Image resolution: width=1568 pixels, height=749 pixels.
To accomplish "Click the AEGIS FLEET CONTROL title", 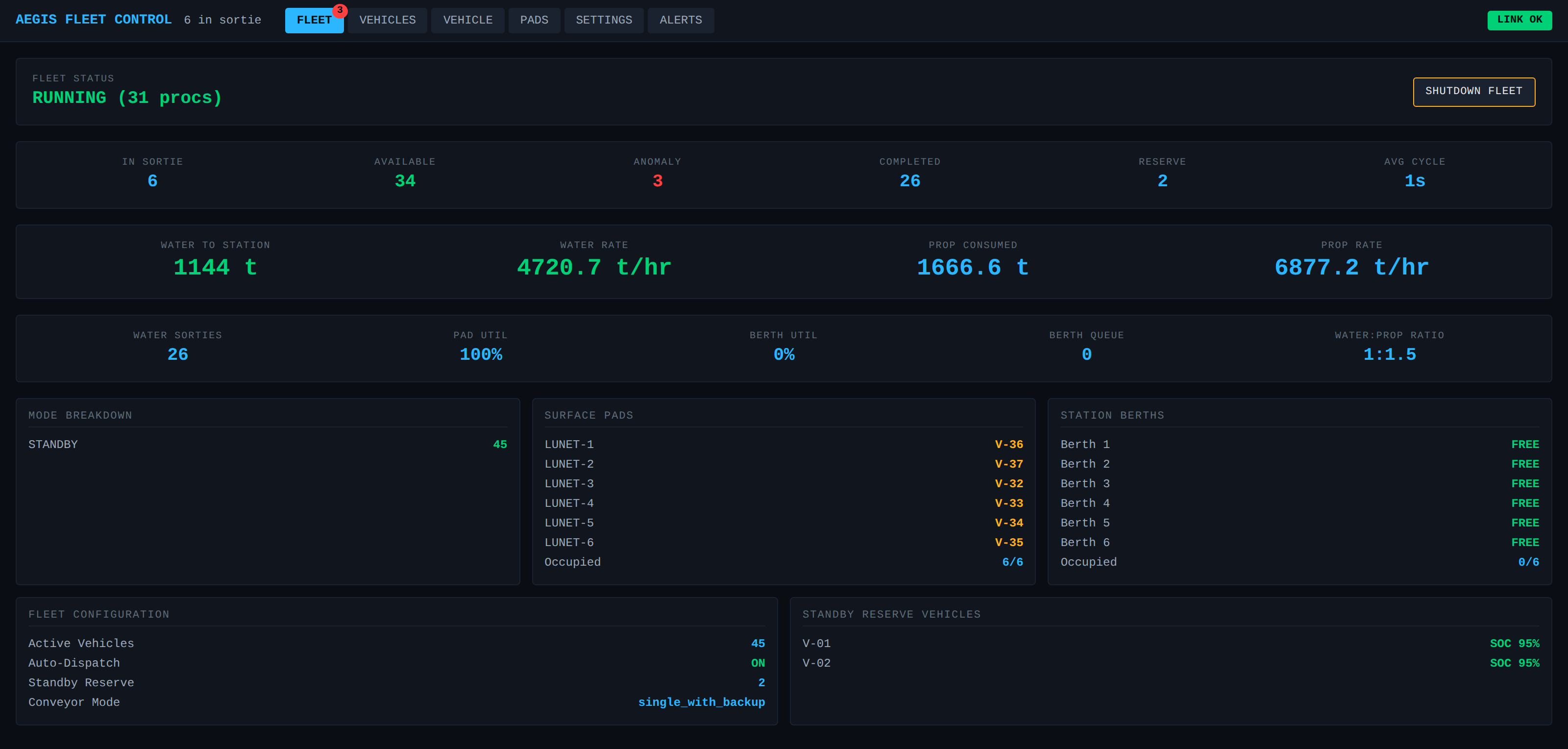I will point(94,20).
